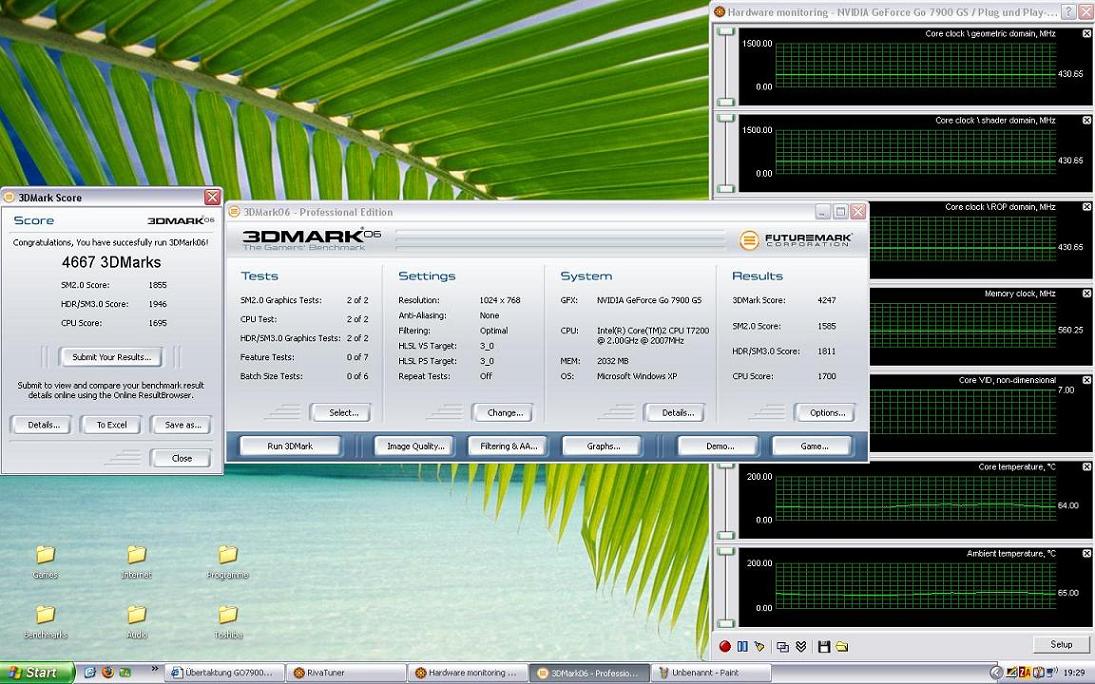The image size is (1095, 684).
Task: Close the Core VID graph
Action: (x=1087, y=380)
